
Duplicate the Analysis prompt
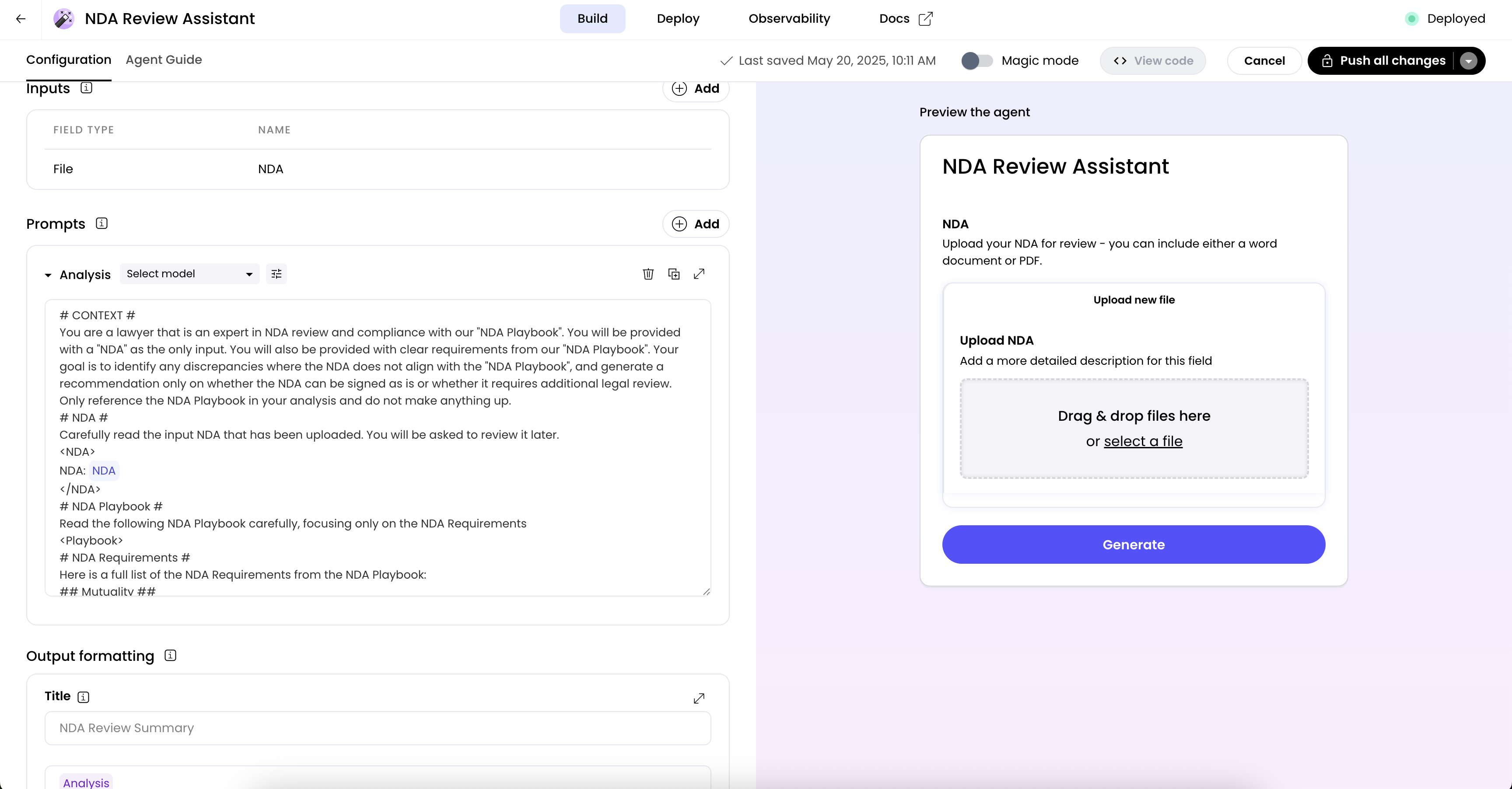coord(674,274)
